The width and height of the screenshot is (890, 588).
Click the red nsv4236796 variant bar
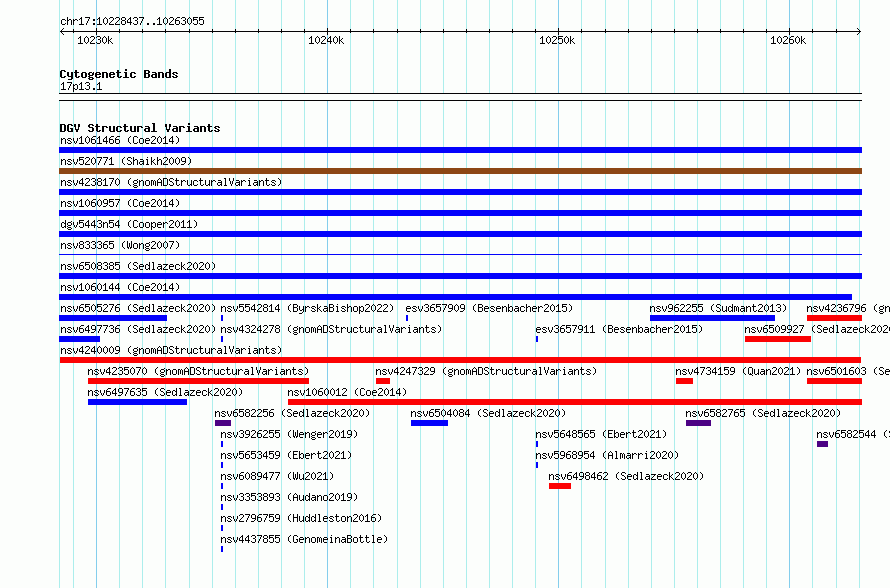click(834, 318)
